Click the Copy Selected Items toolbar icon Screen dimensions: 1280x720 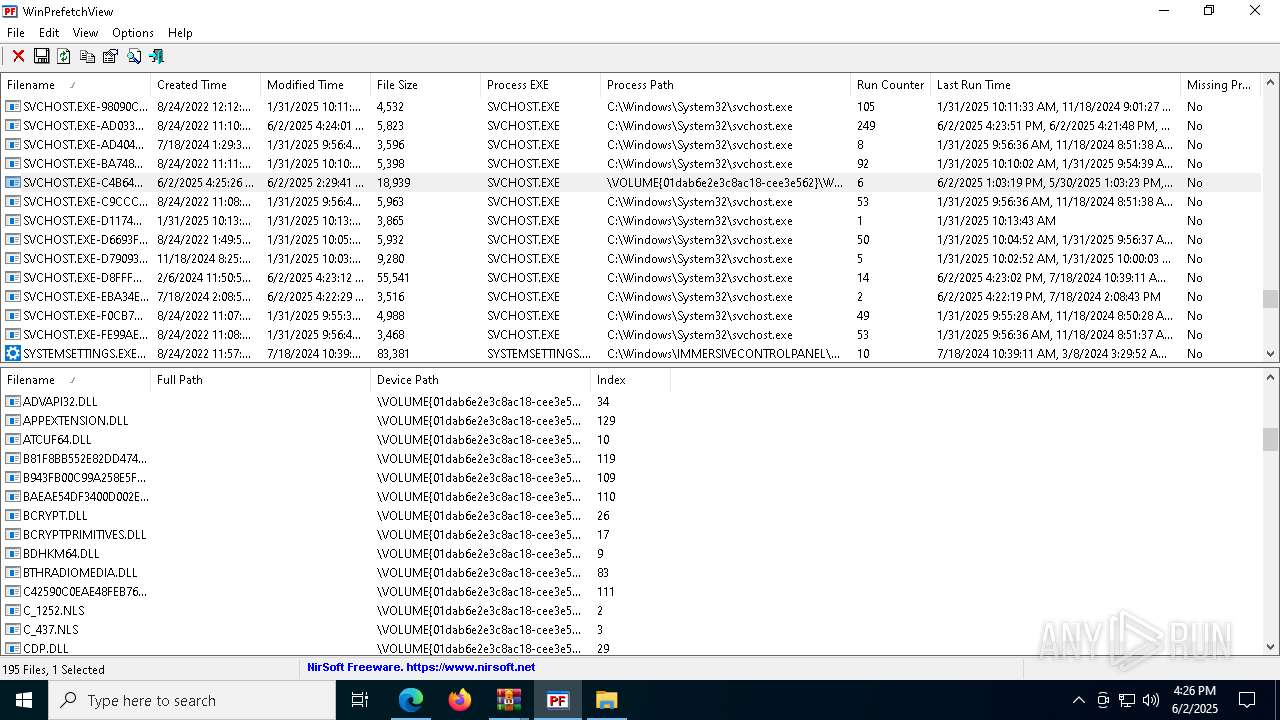(x=87, y=56)
